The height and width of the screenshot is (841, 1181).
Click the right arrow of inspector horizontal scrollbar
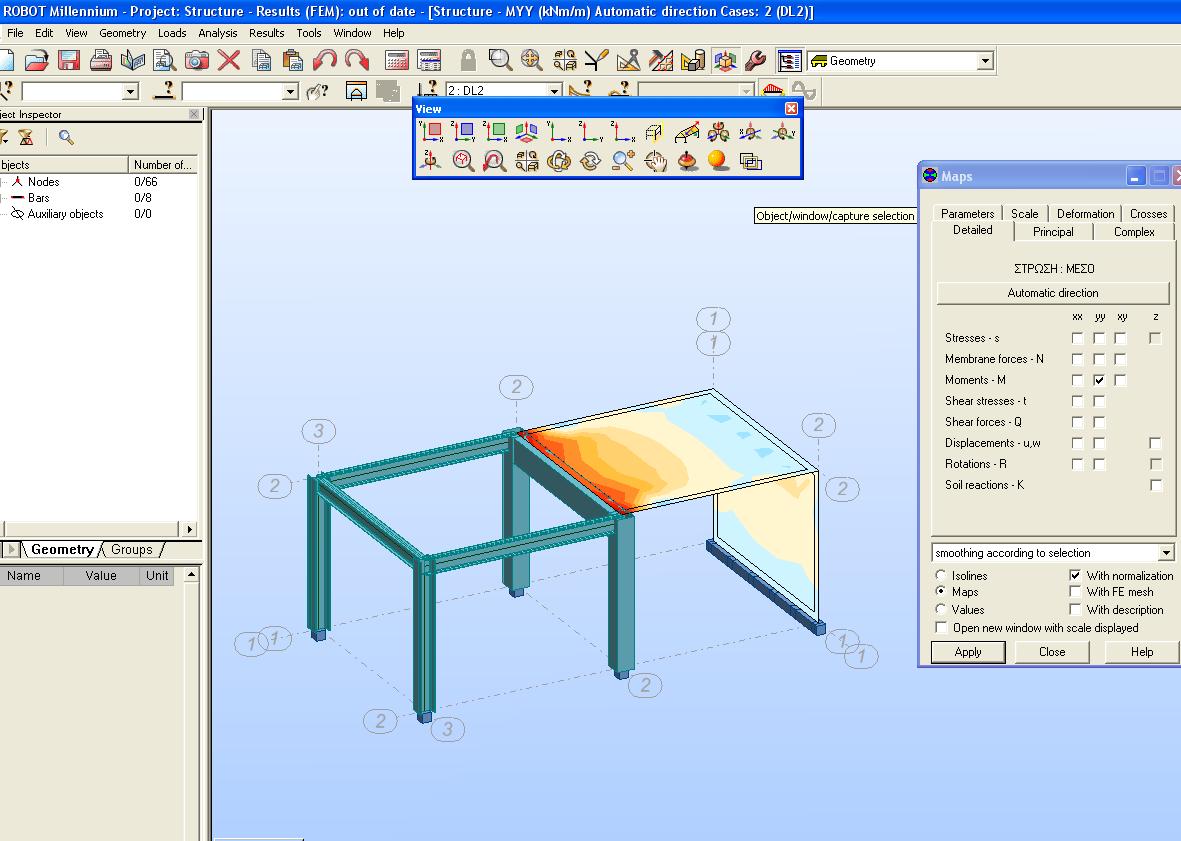[190, 529]
